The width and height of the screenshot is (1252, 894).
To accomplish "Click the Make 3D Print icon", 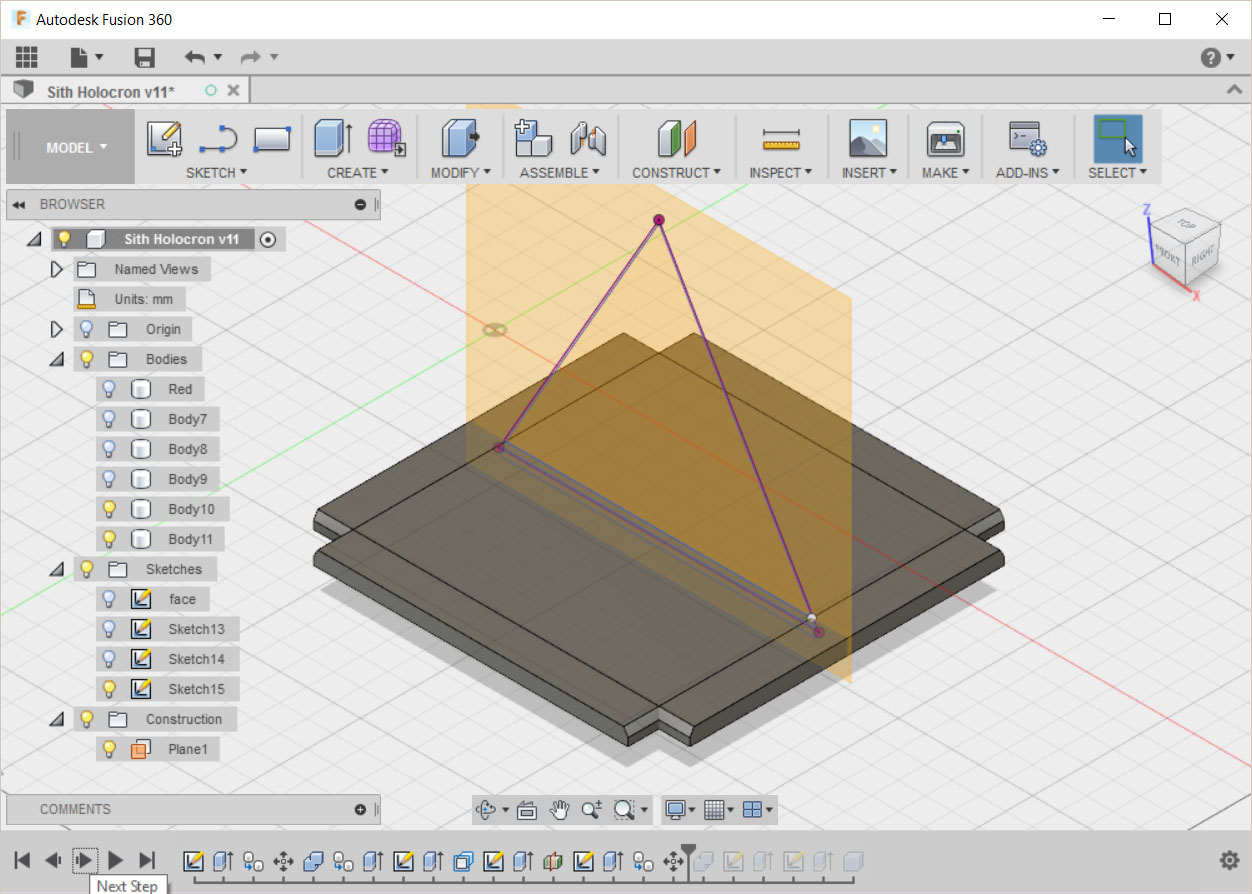I will (945, 138).
